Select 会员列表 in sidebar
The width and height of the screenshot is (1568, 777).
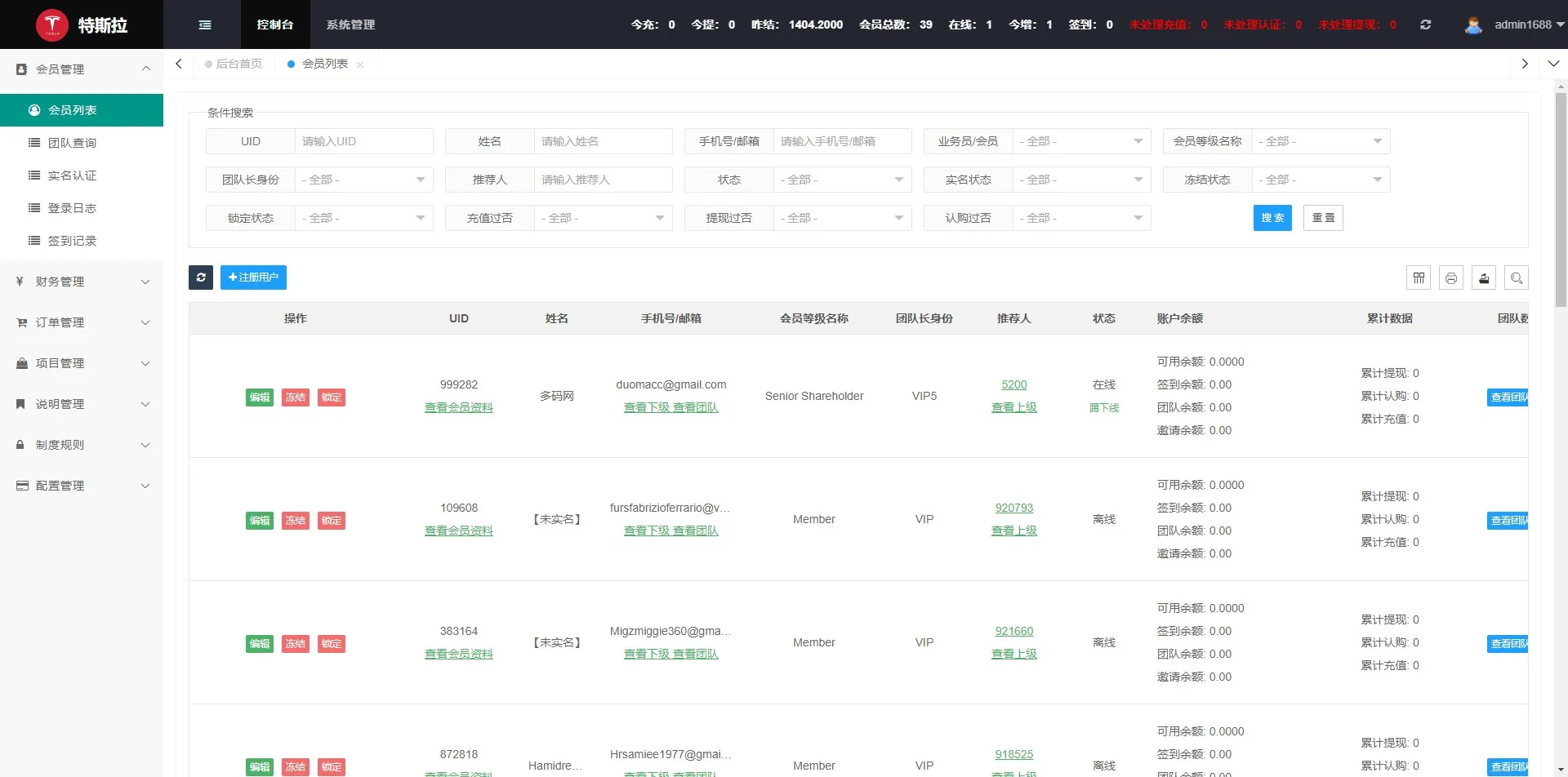(x=82, y=110)
